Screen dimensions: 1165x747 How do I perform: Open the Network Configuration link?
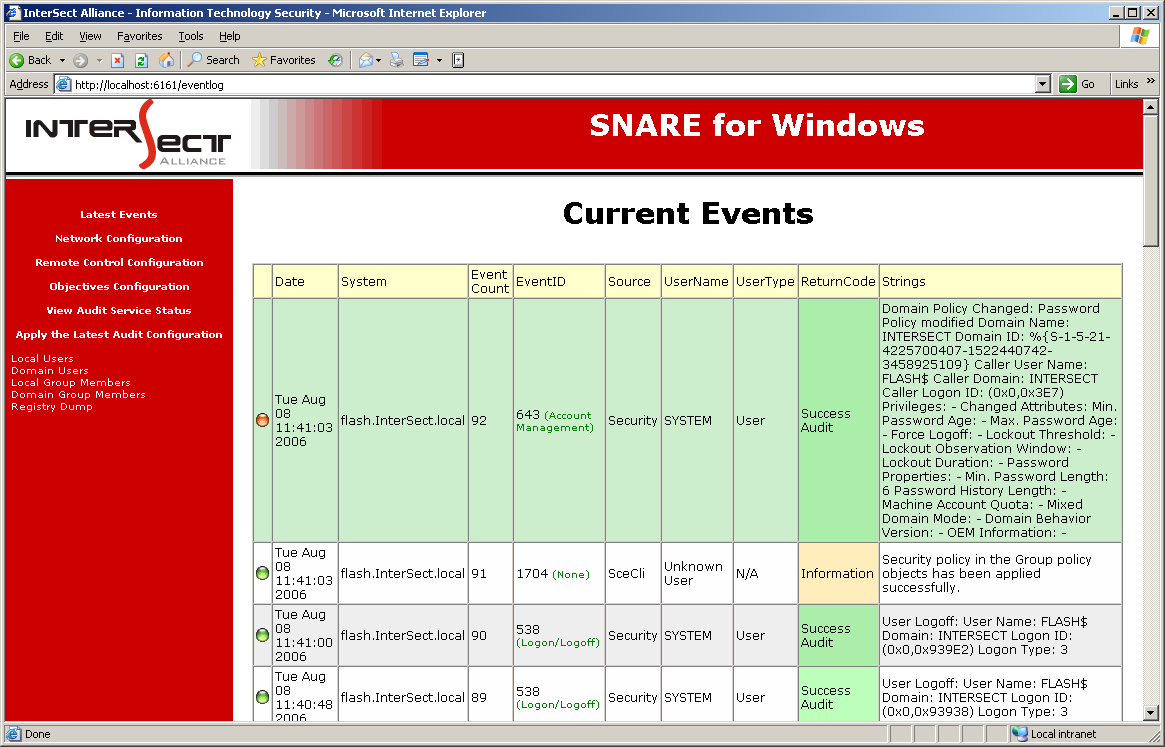click(119, 239)
